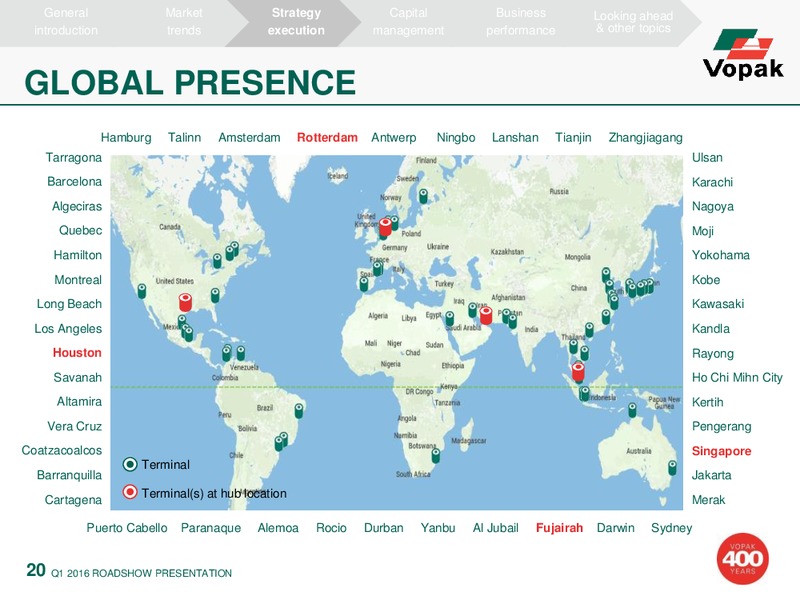Click the GLOBAL PRESENCE slide title
Image resolution: width=800 pixels, height=600 pixels.
(x=190, y=82)
